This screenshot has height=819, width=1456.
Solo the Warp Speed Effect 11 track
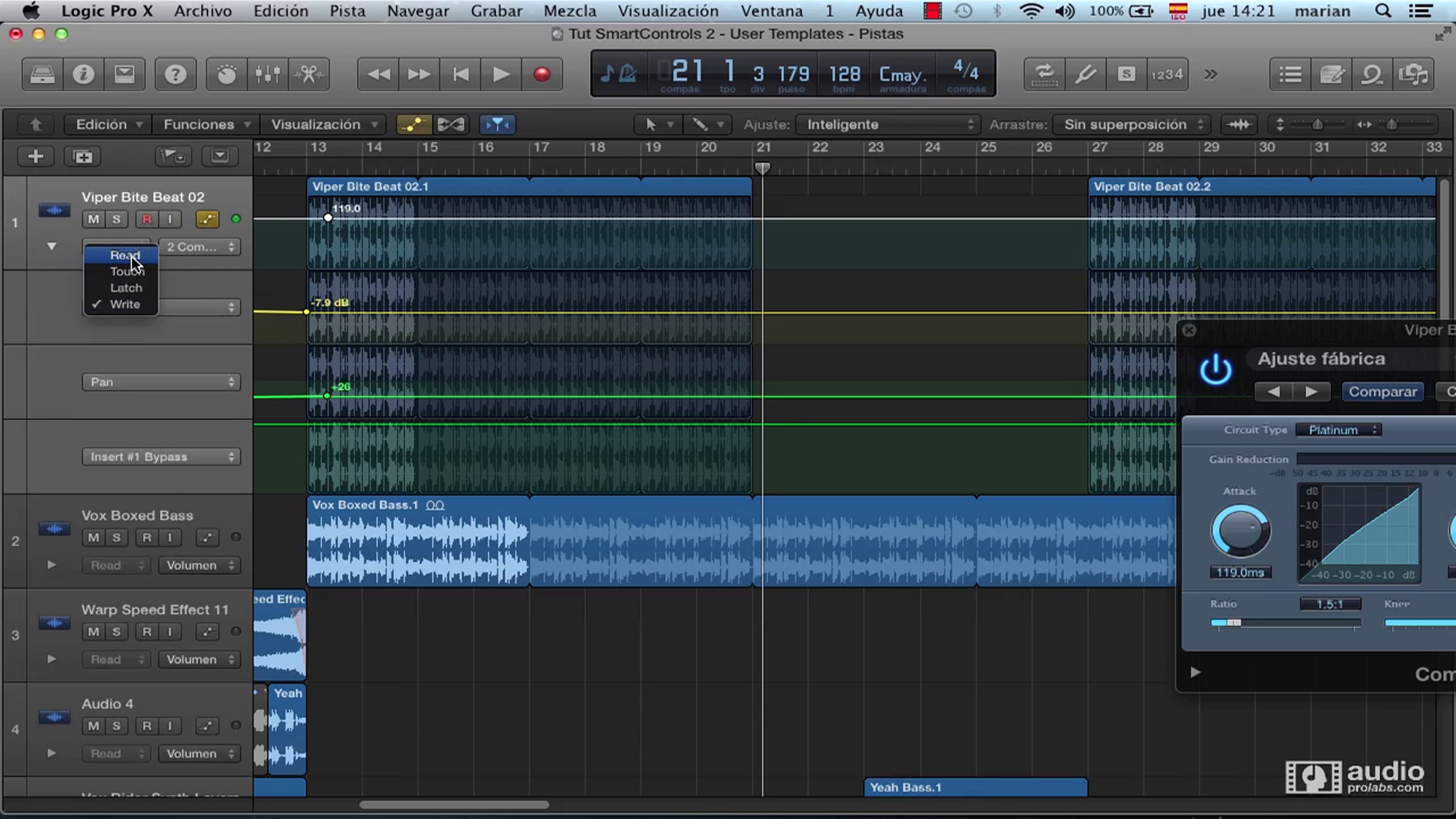pos(116,632)
